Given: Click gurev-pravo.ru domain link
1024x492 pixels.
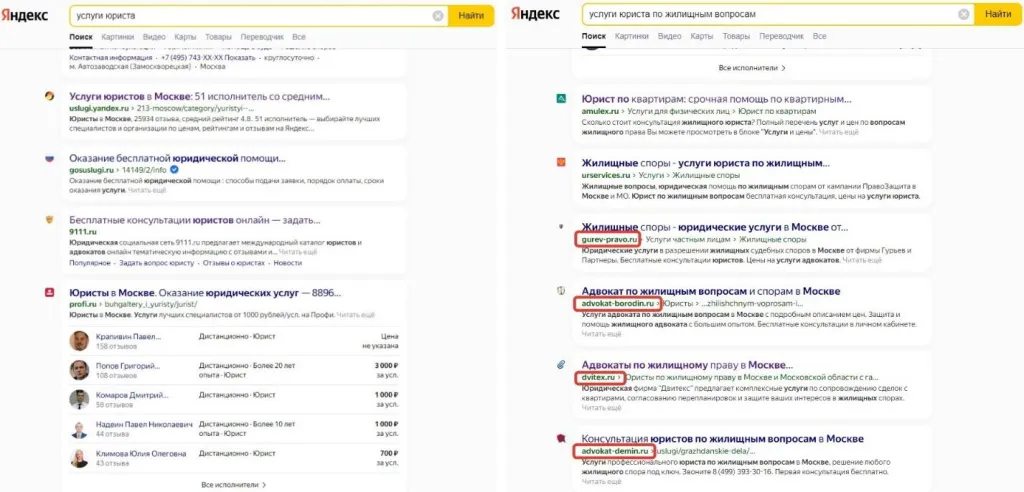Looking at the screenshot, I should 607,240.
